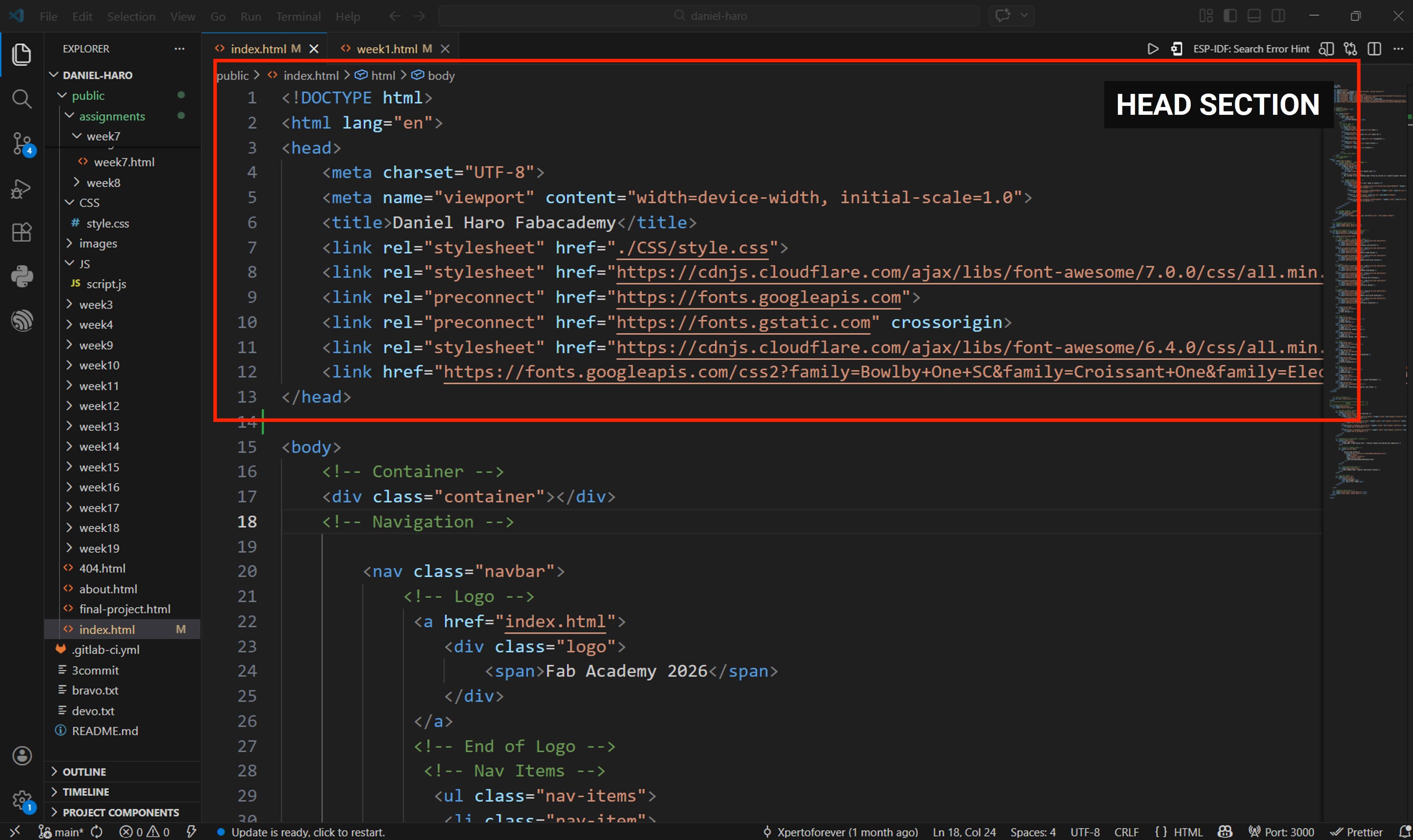The image size is (1413, 840).
Task: Toggle the secondary side bar layout button
Action: tap(1278, 16)
